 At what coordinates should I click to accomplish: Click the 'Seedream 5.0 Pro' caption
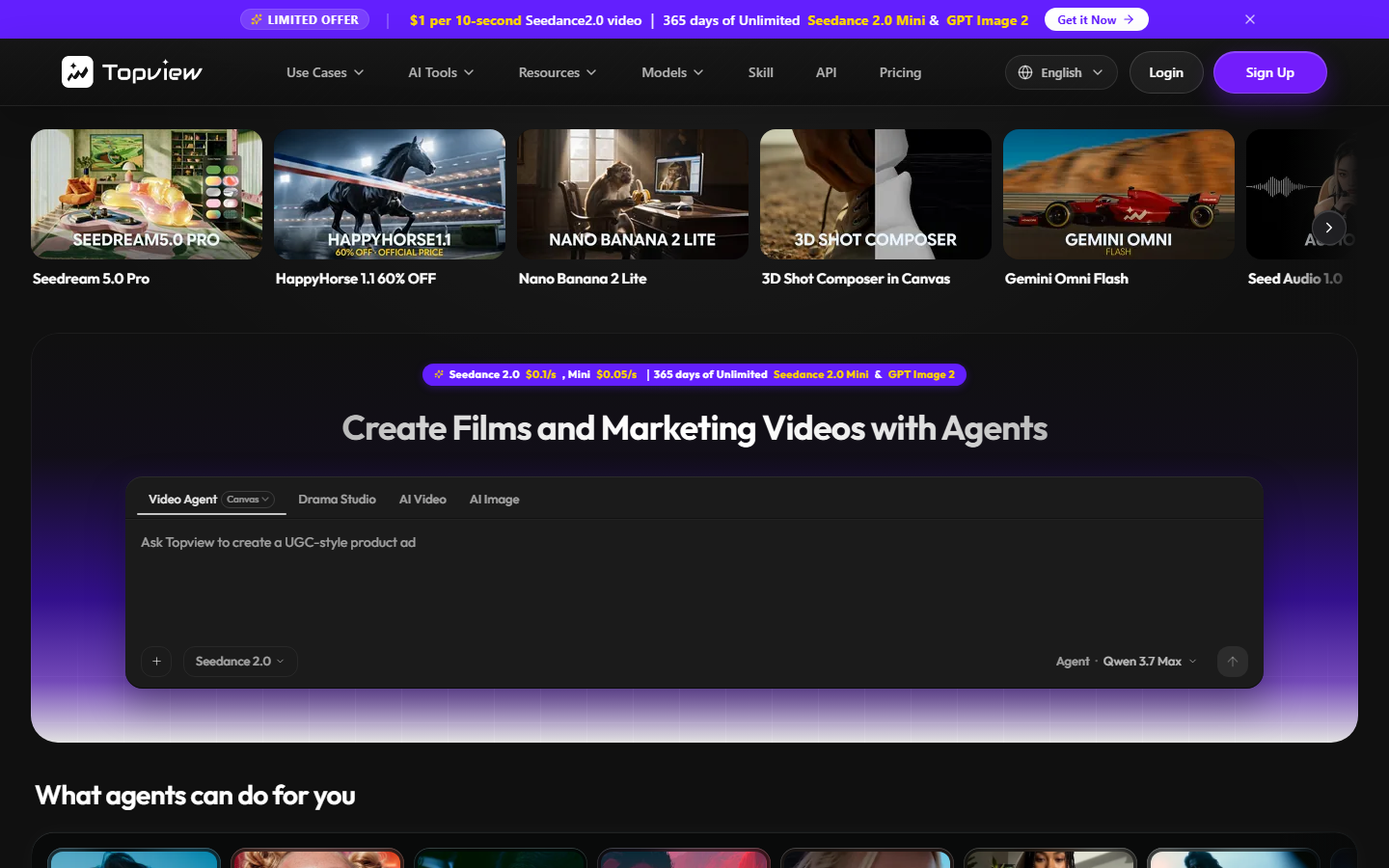tap(92, 279)
